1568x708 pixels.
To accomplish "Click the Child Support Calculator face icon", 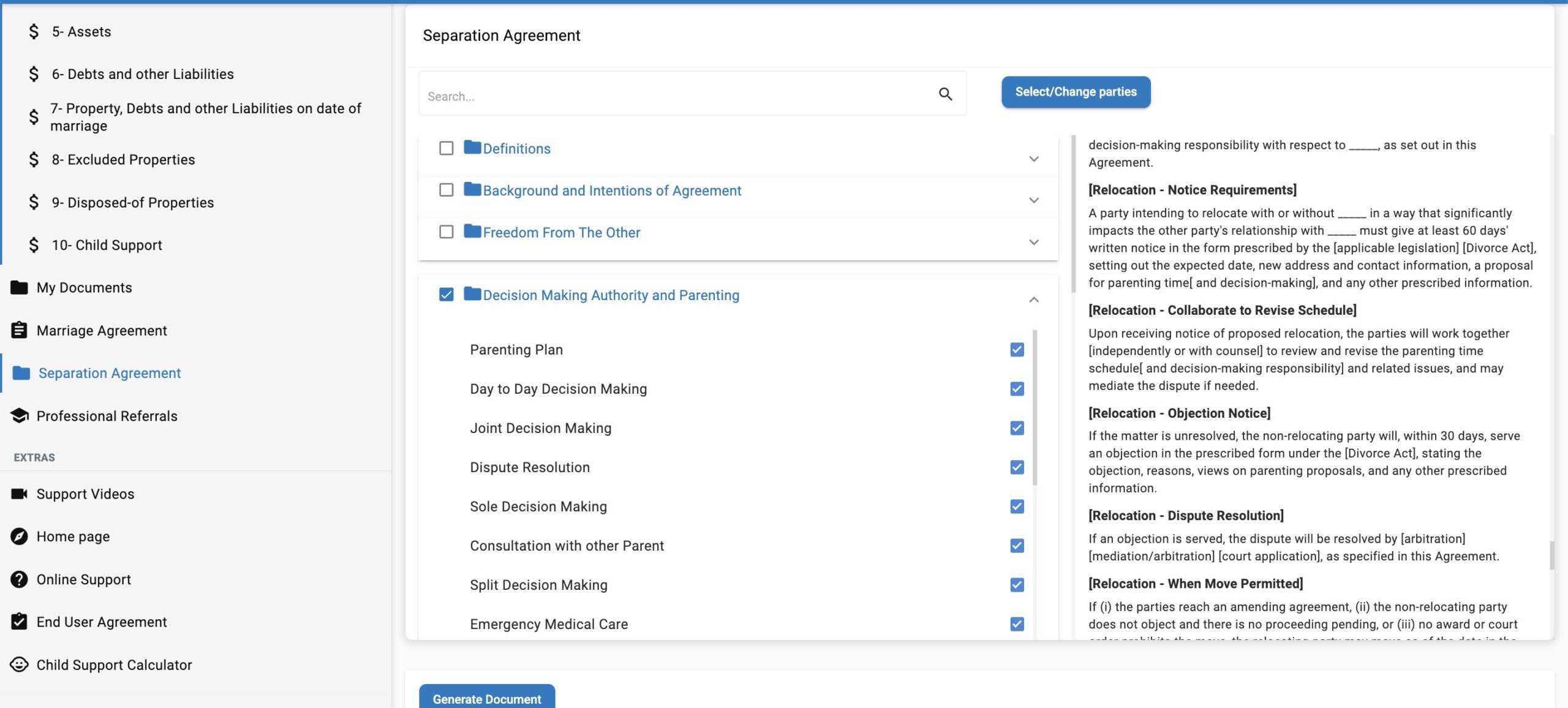I will pyautogui.click(x=19, y=665).
